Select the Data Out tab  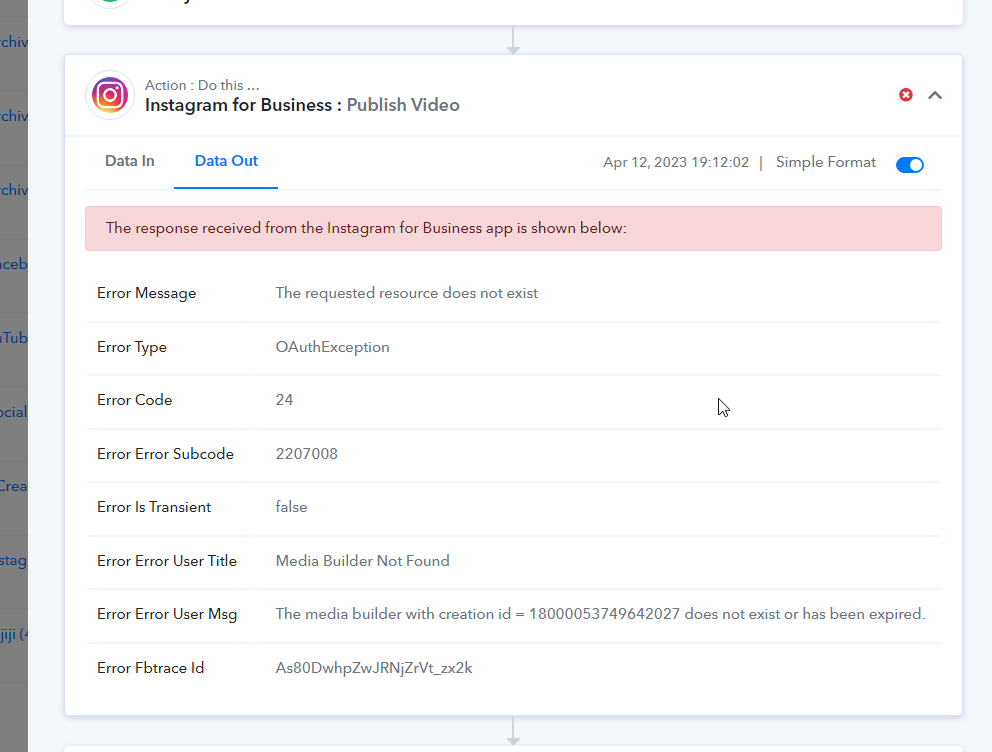click(x=226, y=161)
